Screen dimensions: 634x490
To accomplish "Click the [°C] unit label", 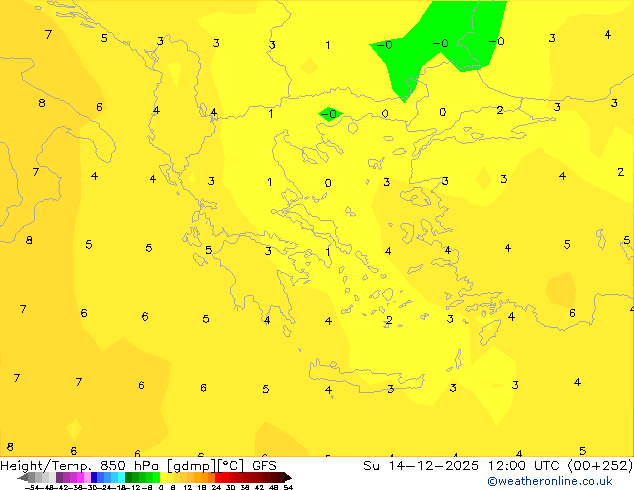I will tap(231, 466).
